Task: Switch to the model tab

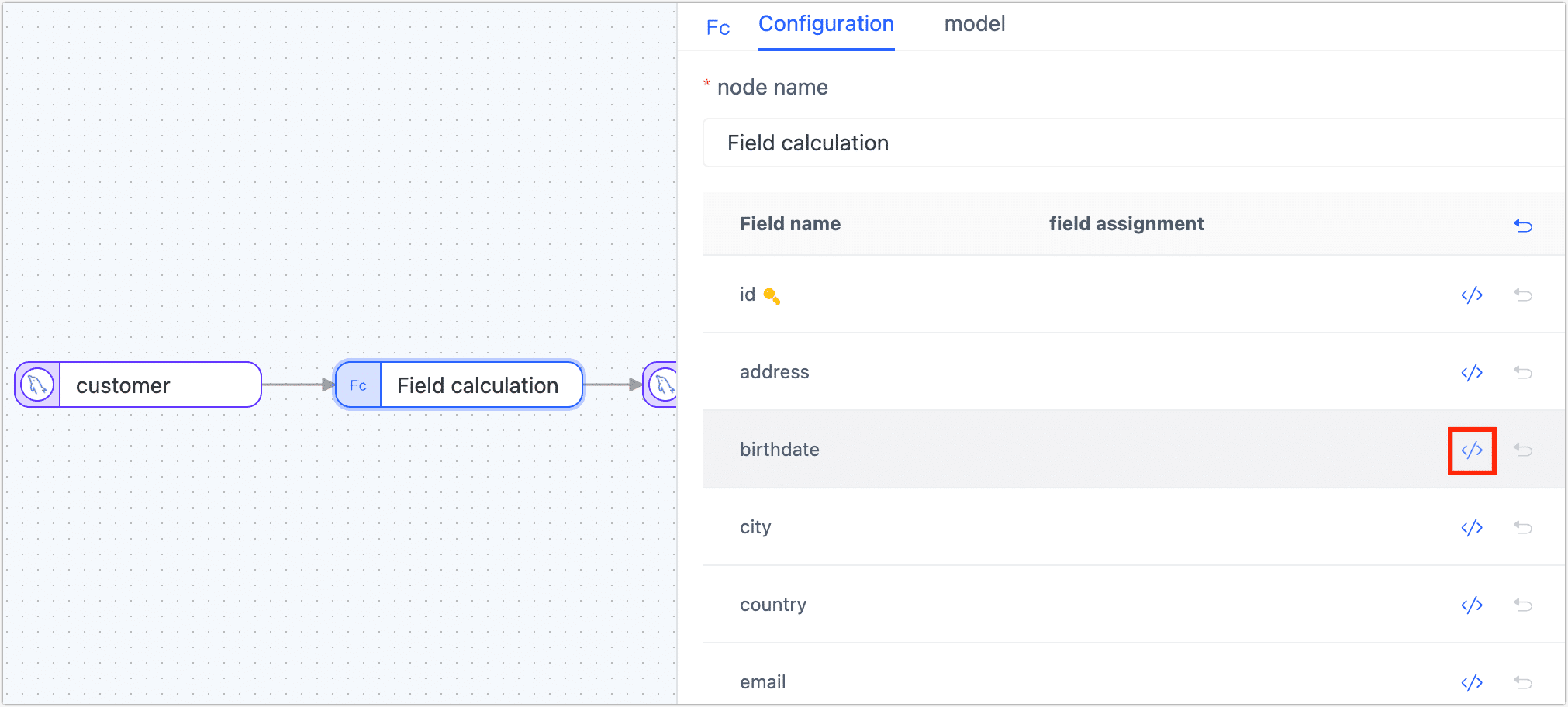Action: tap(974, 25)
